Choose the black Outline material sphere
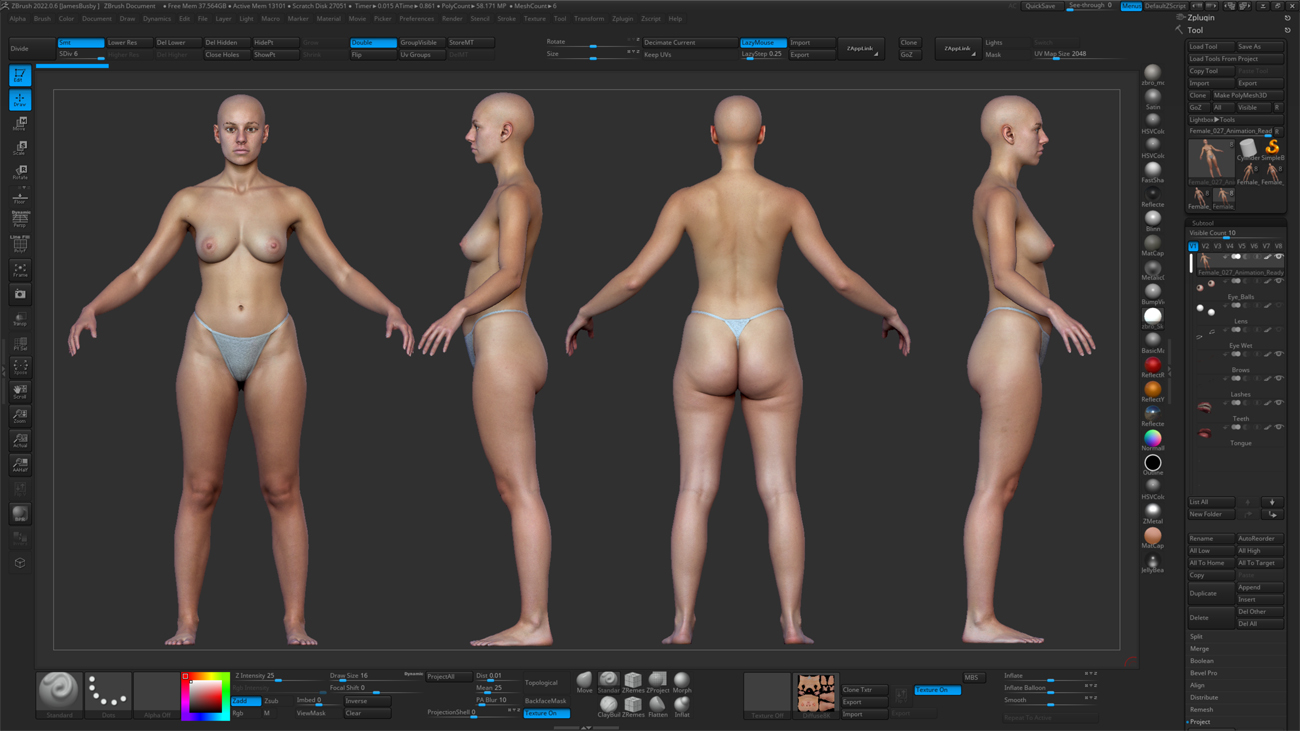Viewport: 1300px width, 731px height. point(1153,464)
